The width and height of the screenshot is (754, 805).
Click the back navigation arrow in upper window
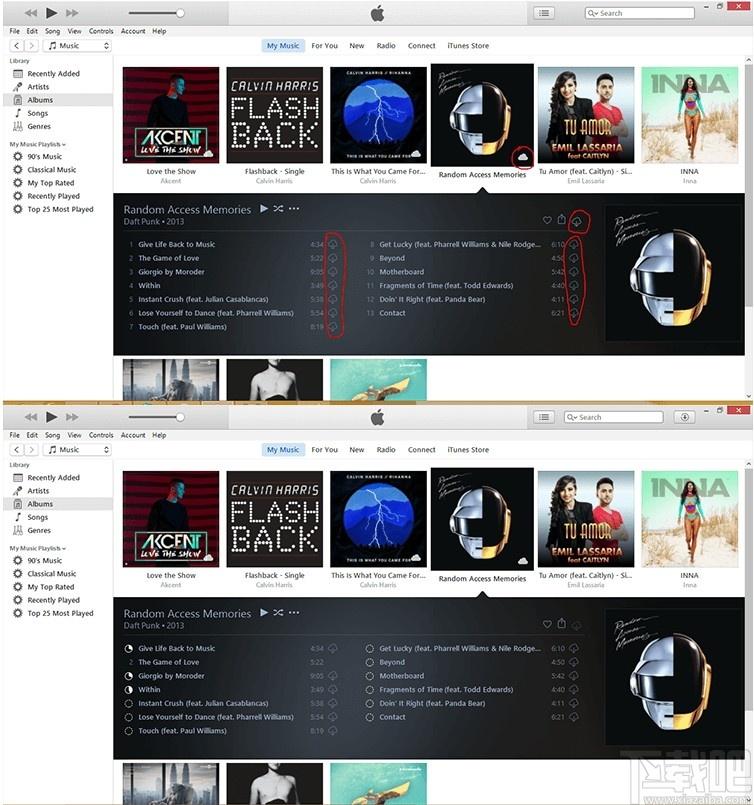pos(17,46)
